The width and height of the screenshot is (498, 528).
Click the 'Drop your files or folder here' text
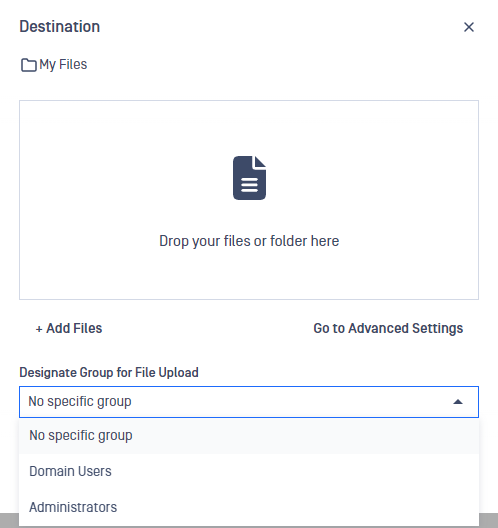tap(249, 241)
